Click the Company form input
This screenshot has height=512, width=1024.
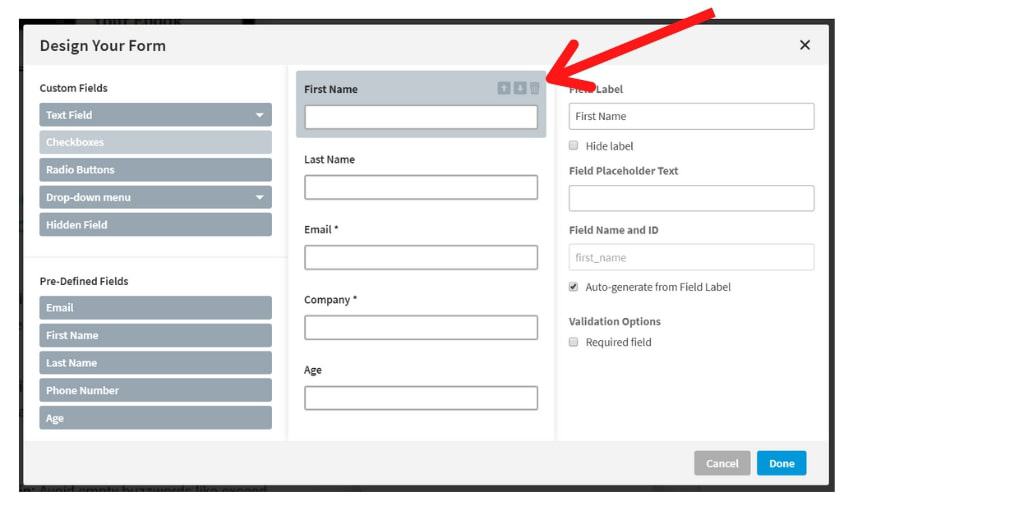(x=421, y=328)
